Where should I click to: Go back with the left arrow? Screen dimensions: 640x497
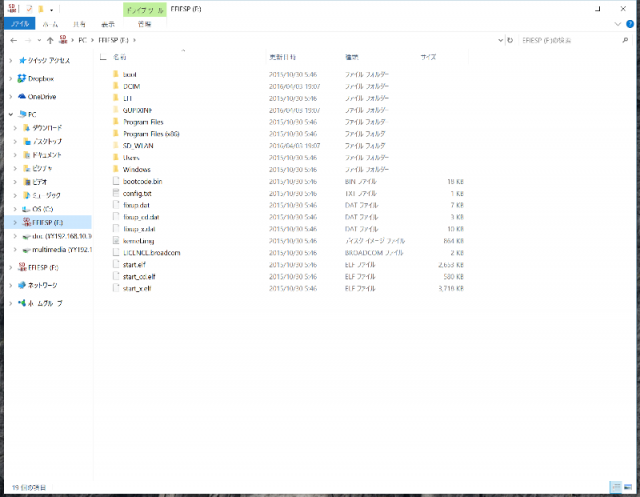13,40
